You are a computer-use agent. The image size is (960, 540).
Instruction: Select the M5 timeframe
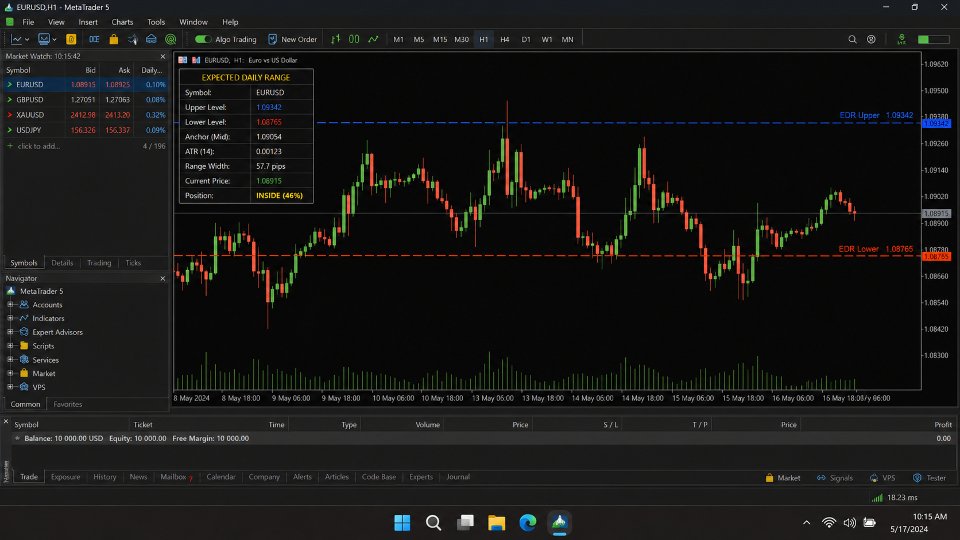419,39
